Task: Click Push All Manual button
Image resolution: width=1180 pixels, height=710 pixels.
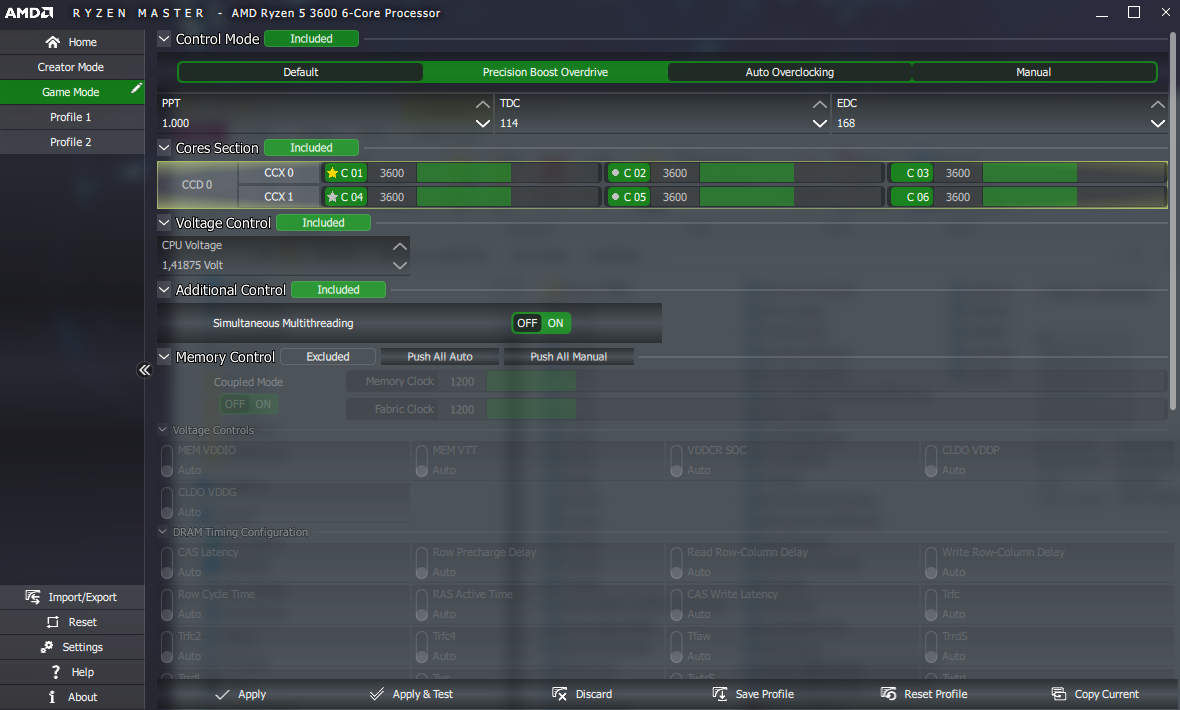Action: point(568,357)
